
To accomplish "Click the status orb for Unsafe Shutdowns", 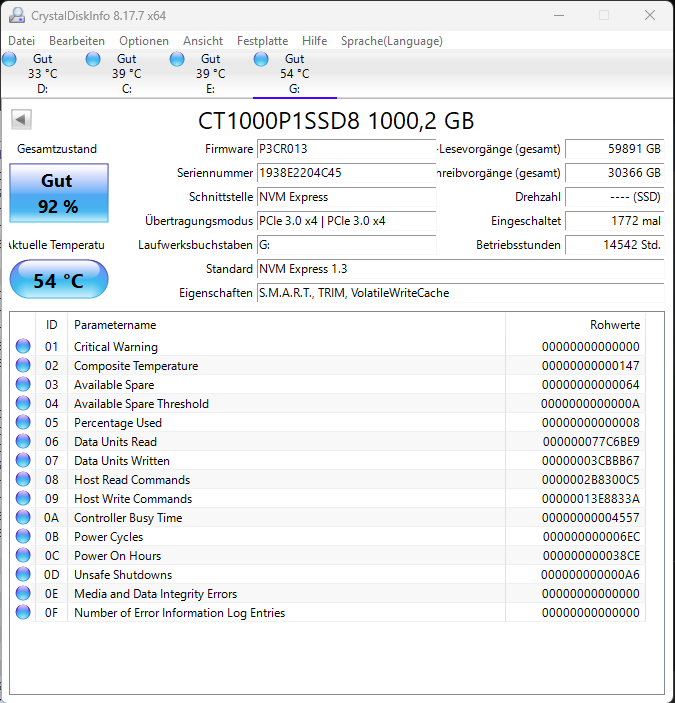I will pos(23,574).
